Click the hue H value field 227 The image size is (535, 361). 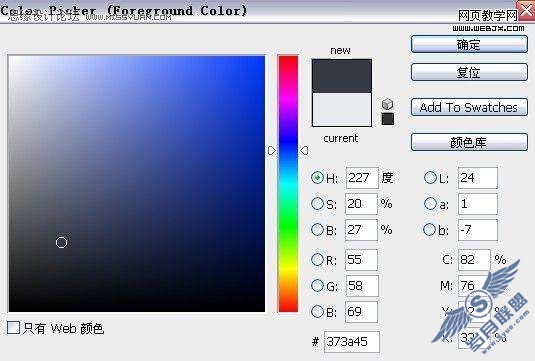click(x=362, y=178)
